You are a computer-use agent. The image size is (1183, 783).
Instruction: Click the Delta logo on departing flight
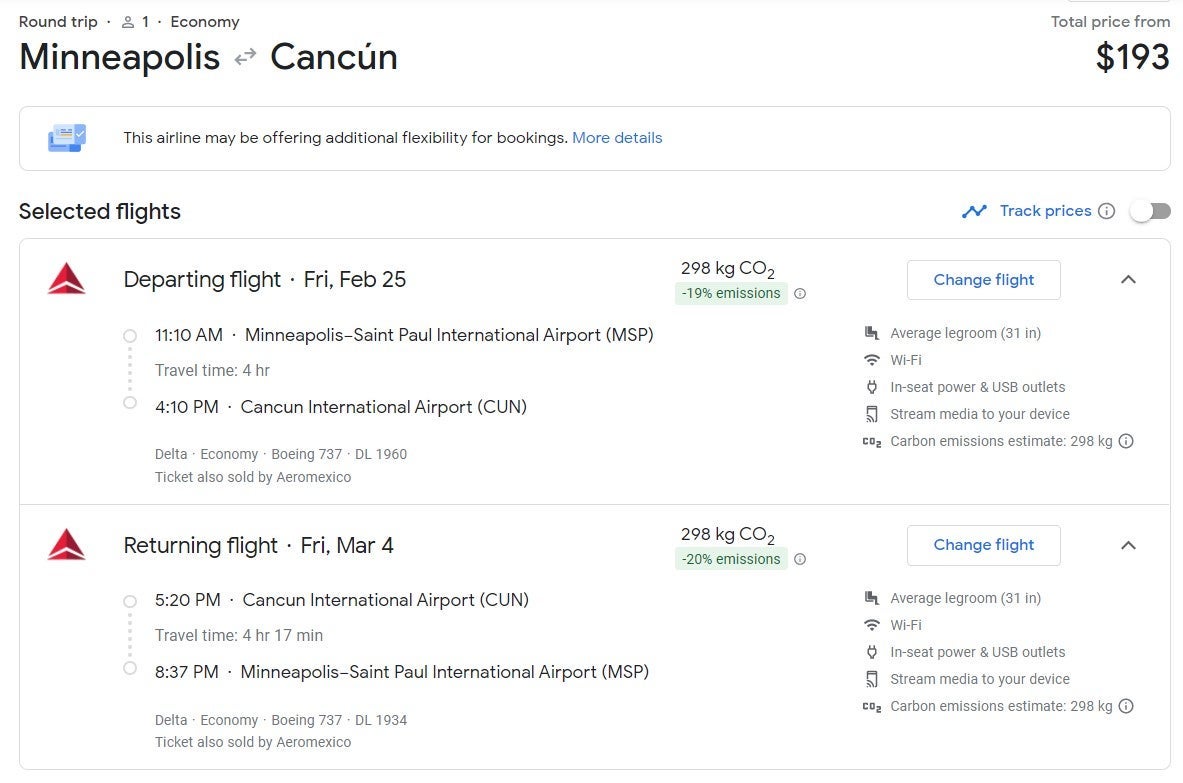pyautogui.click(x=66, y=280)
